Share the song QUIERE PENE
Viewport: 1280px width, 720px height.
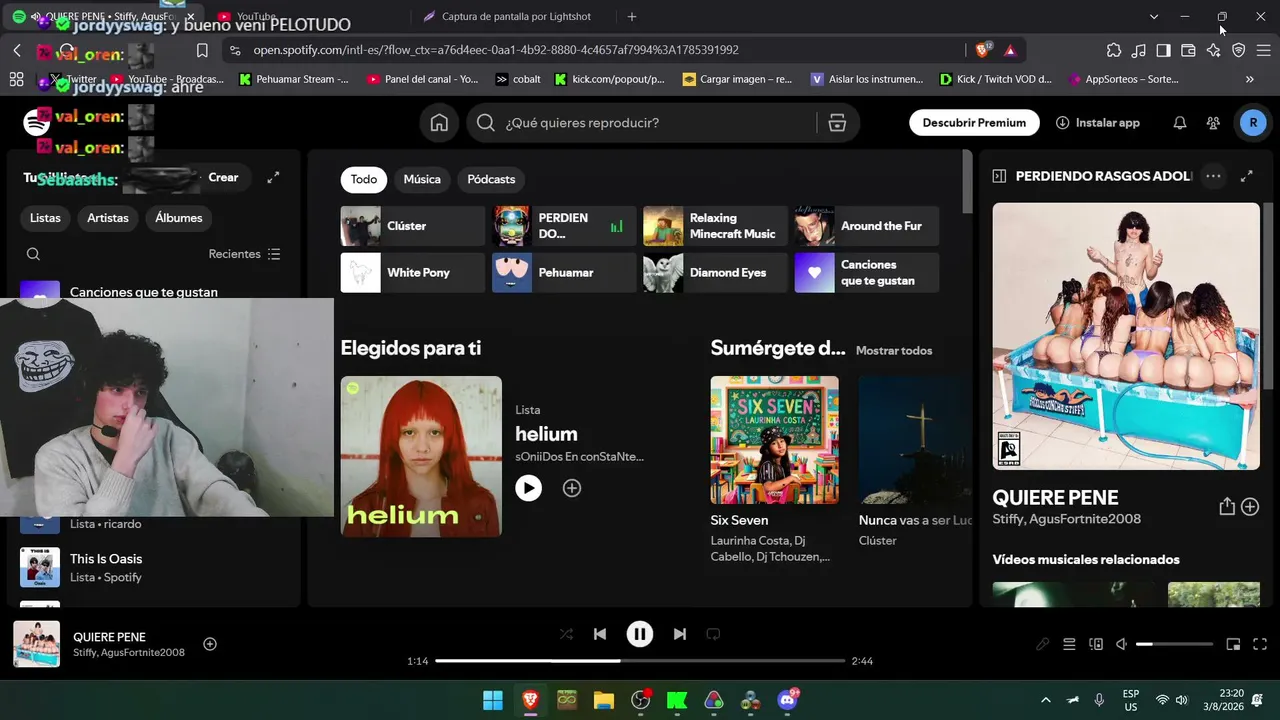[x=1227, y=507]
